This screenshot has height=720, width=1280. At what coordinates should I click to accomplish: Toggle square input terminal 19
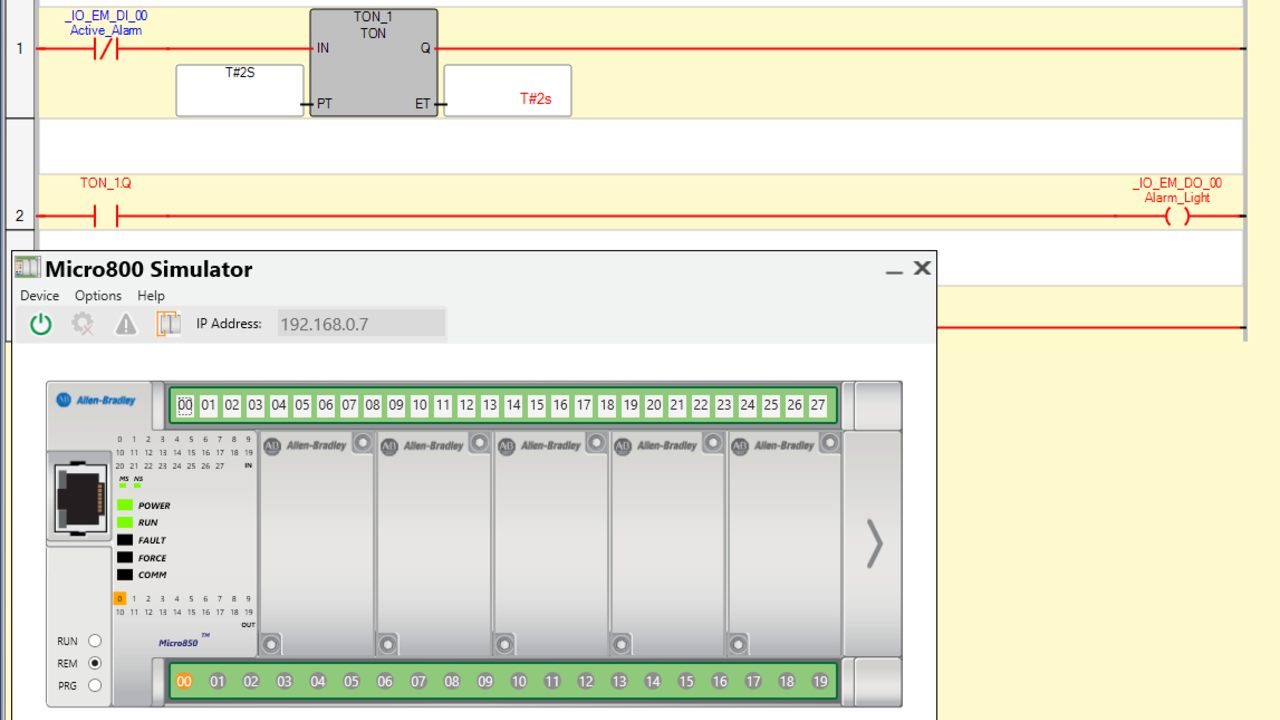630,405
